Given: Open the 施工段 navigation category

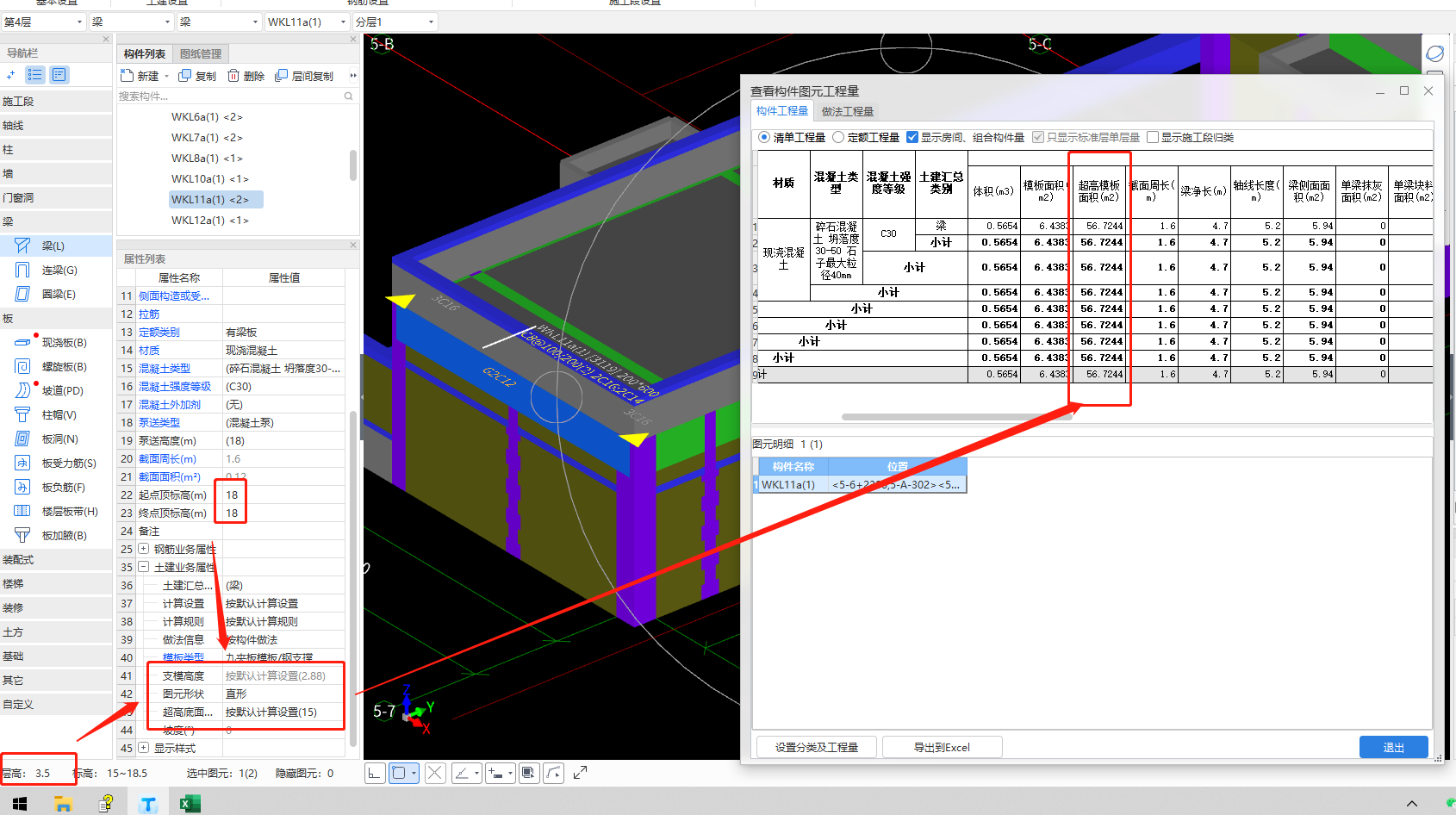Looking at the screenshot, I should [x=56, y=101].
